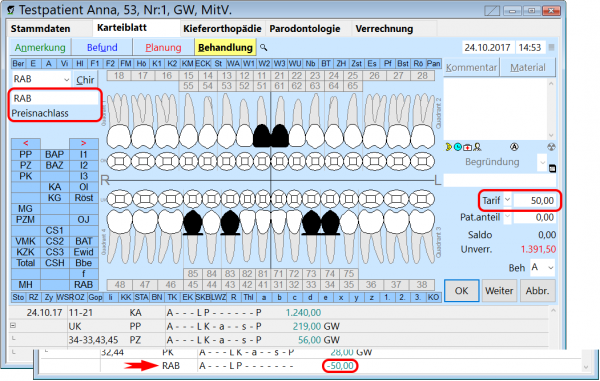Image resolution: width=600 pixels, height=381 pixels.
Task: Click the cyan clock icon
Action: (458, 147)
